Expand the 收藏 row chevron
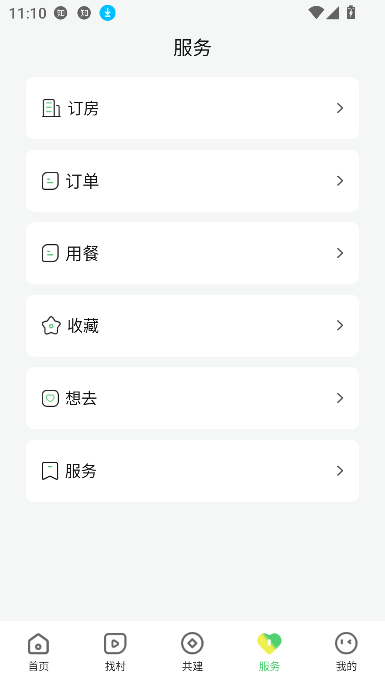 click(340, 325)
